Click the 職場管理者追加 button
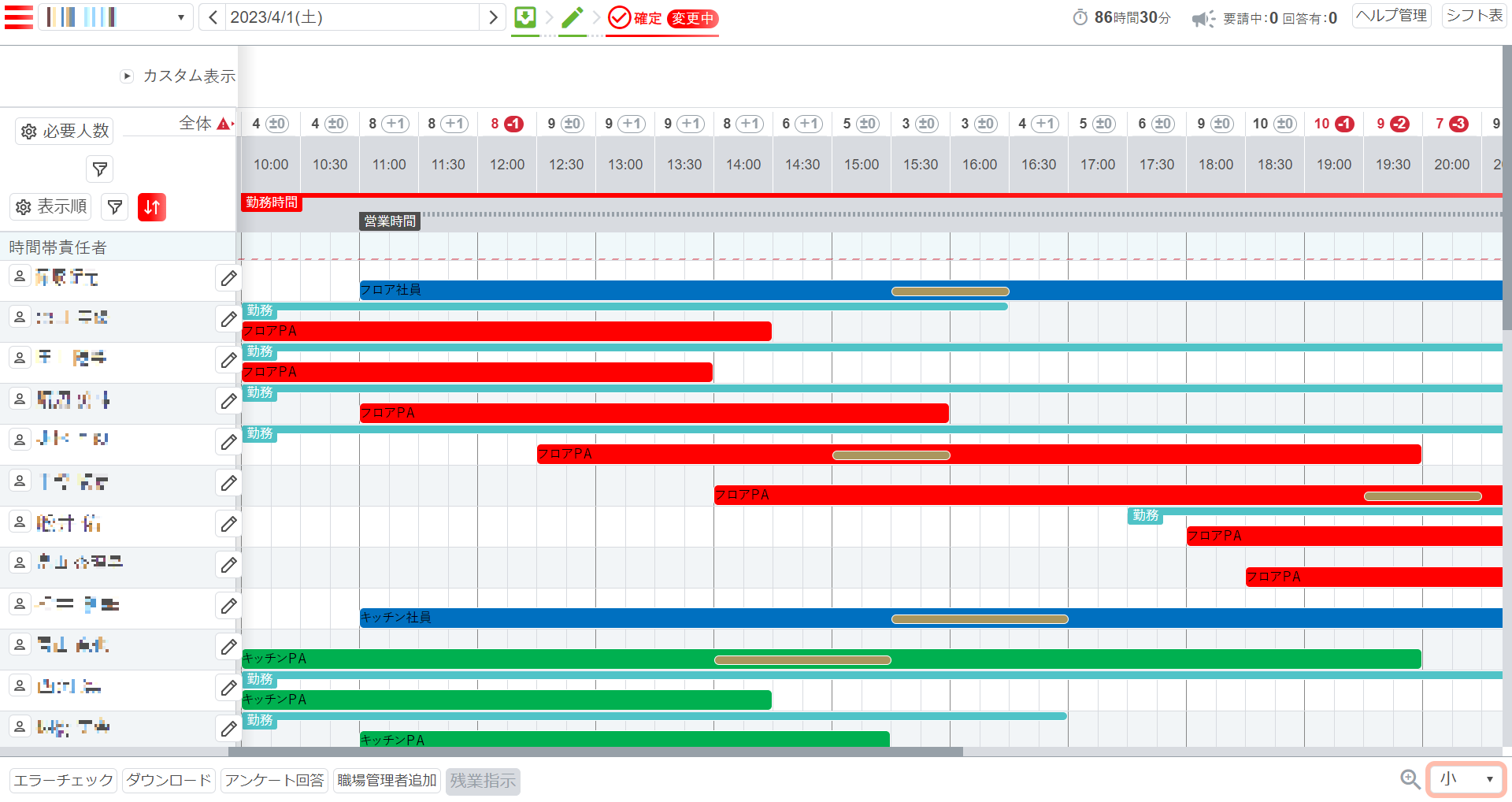The height and width of the screenshot is (802, 1512). tap(387, 781)
